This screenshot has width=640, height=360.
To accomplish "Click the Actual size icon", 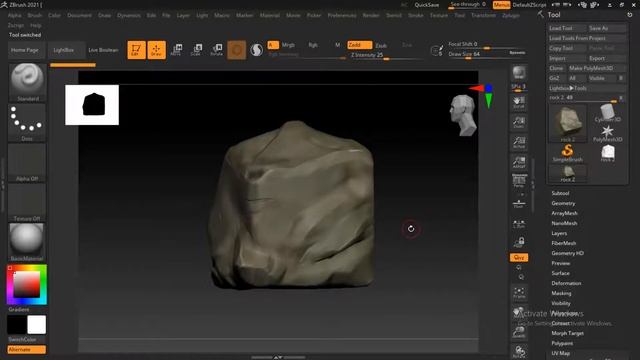I will coord(519,142).
